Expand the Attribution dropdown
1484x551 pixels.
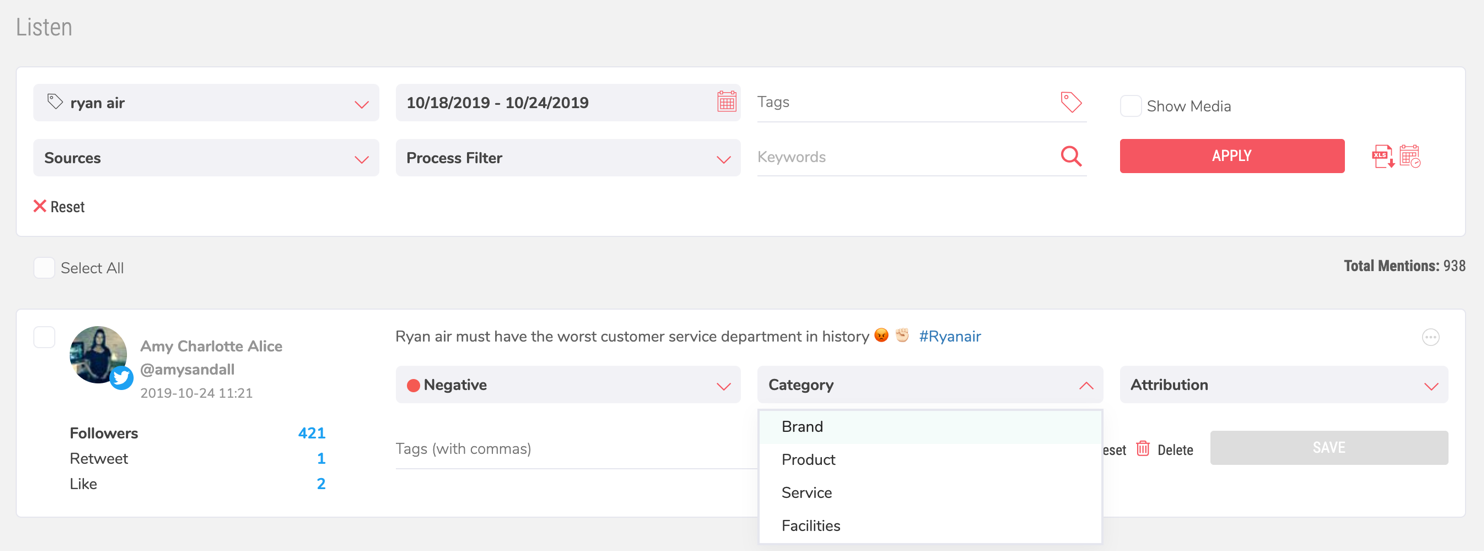coord(1284,385)
